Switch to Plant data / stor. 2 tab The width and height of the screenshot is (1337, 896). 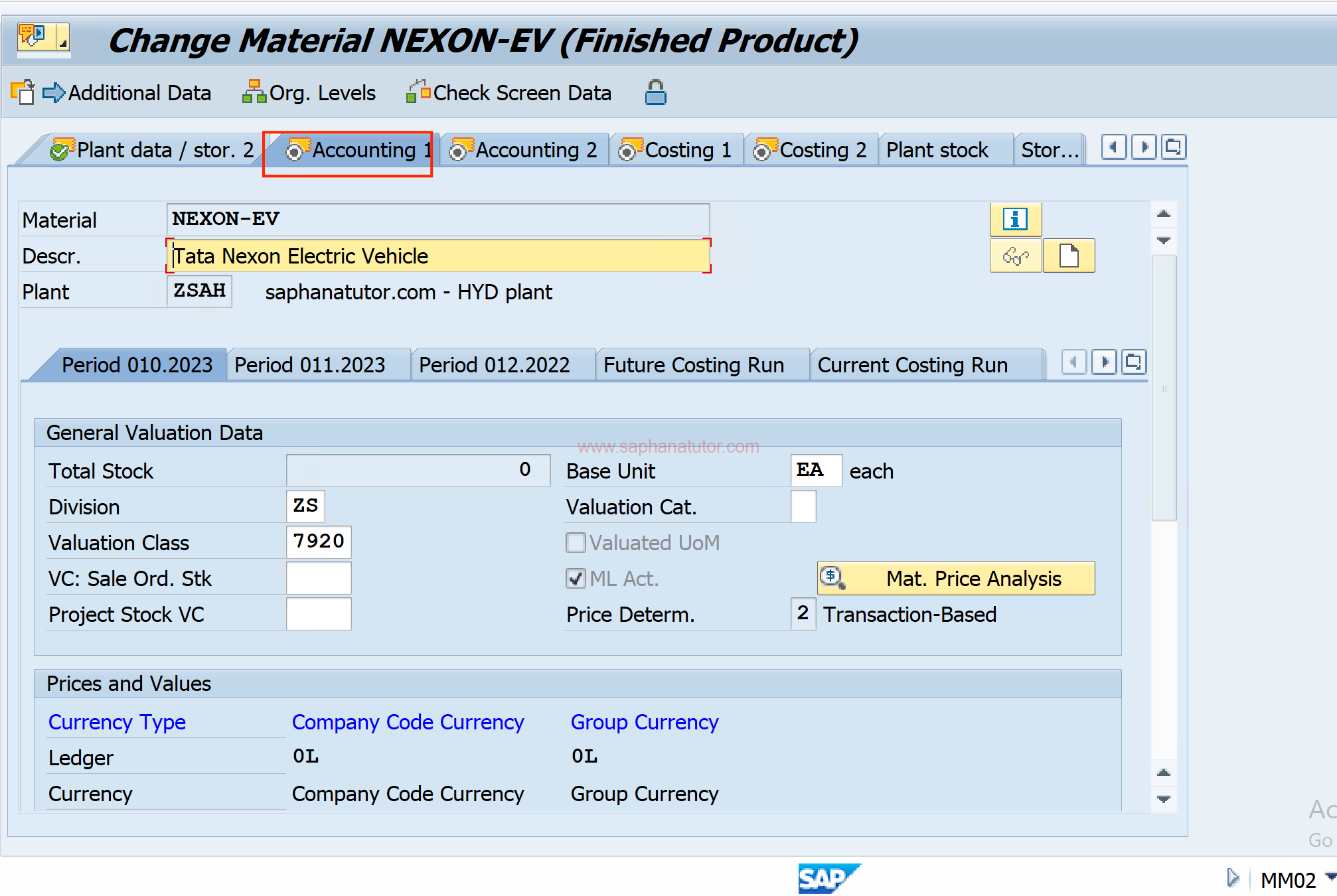point(152,150)
